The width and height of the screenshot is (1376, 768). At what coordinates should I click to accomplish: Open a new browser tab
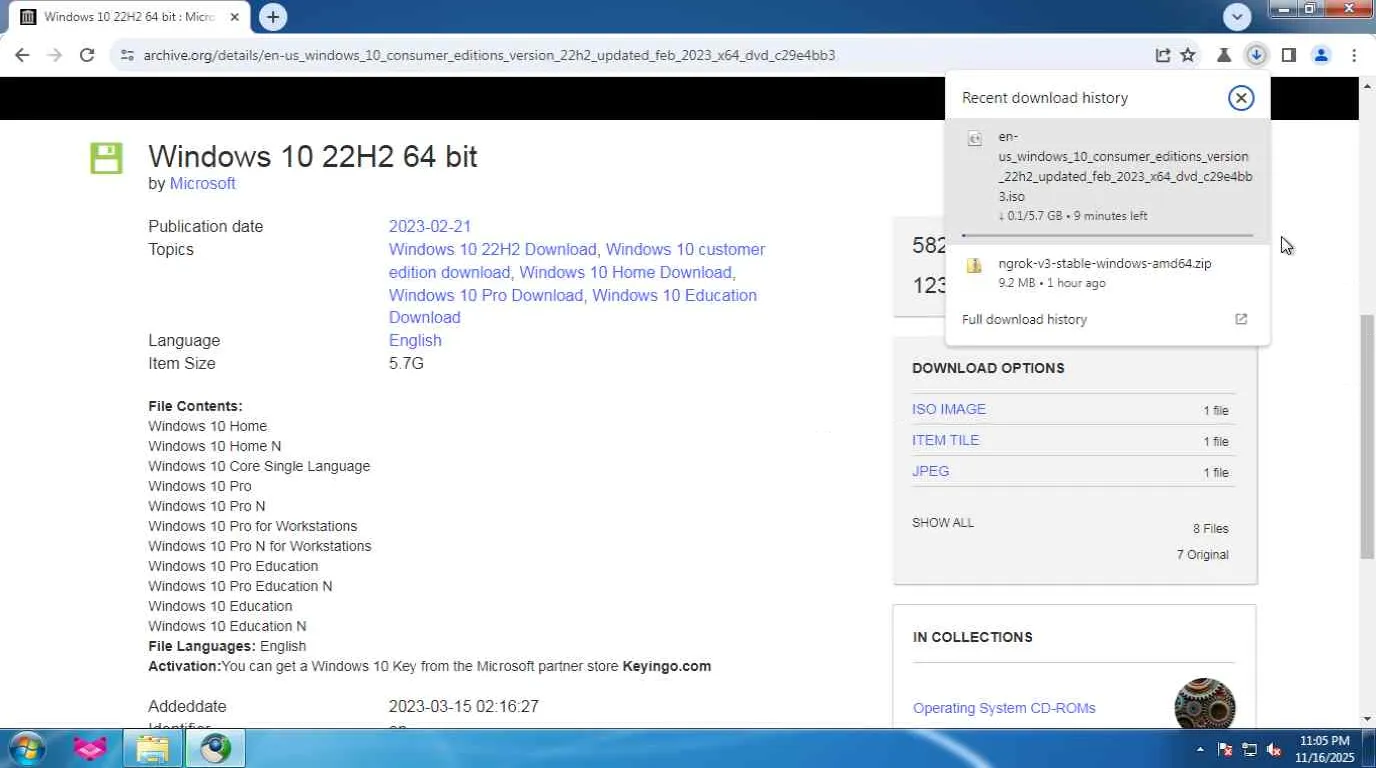272,17
